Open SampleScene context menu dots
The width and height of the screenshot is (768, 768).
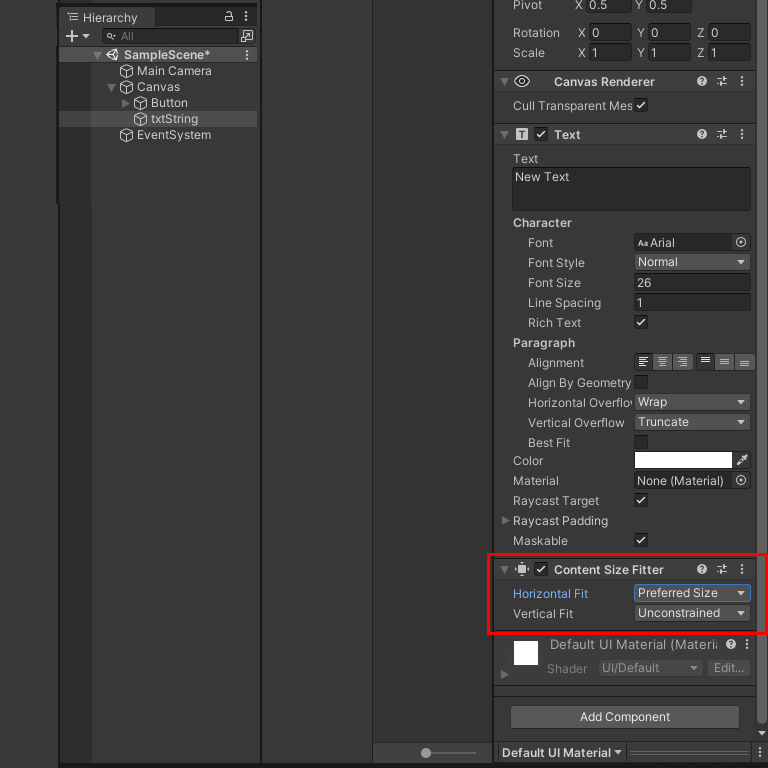(247, 55)
